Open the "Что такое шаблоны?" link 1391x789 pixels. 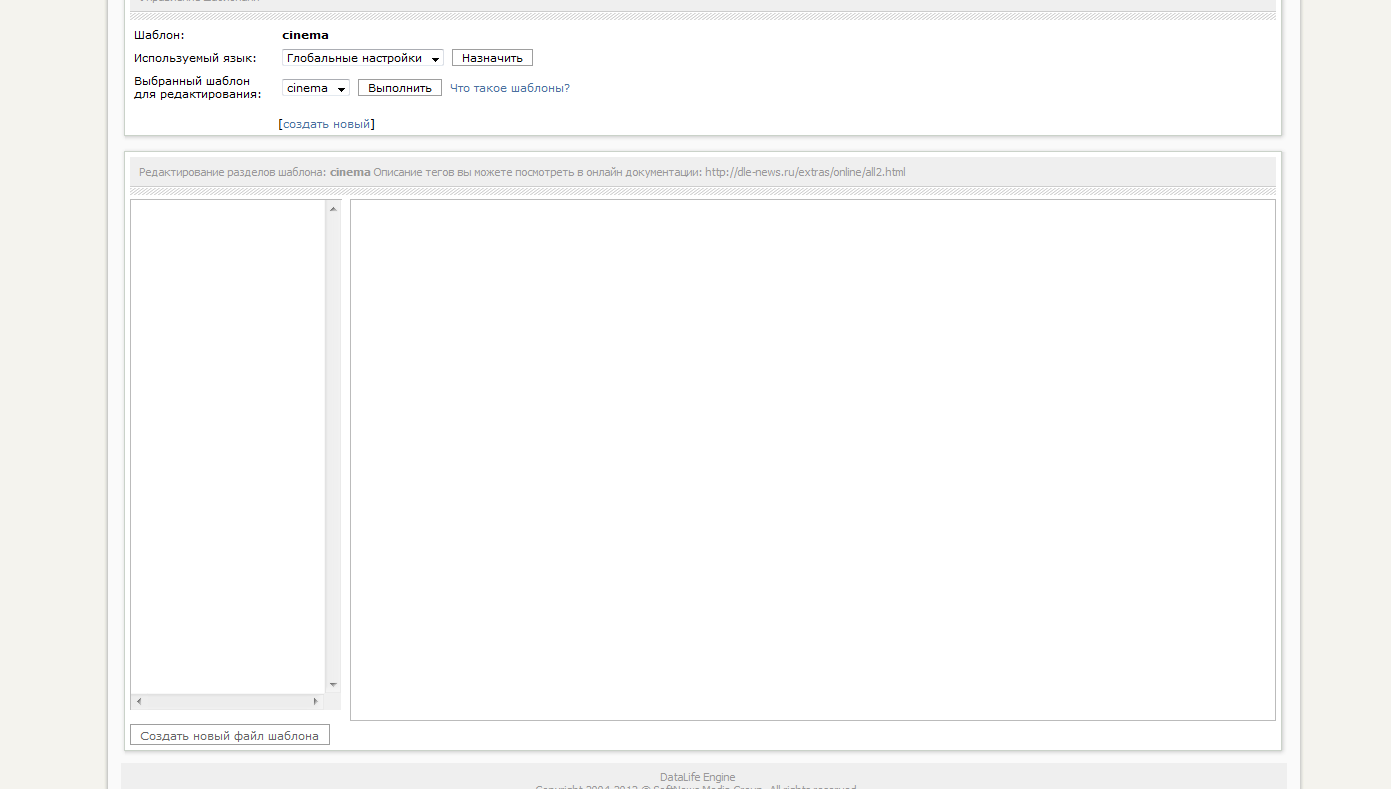510,88
